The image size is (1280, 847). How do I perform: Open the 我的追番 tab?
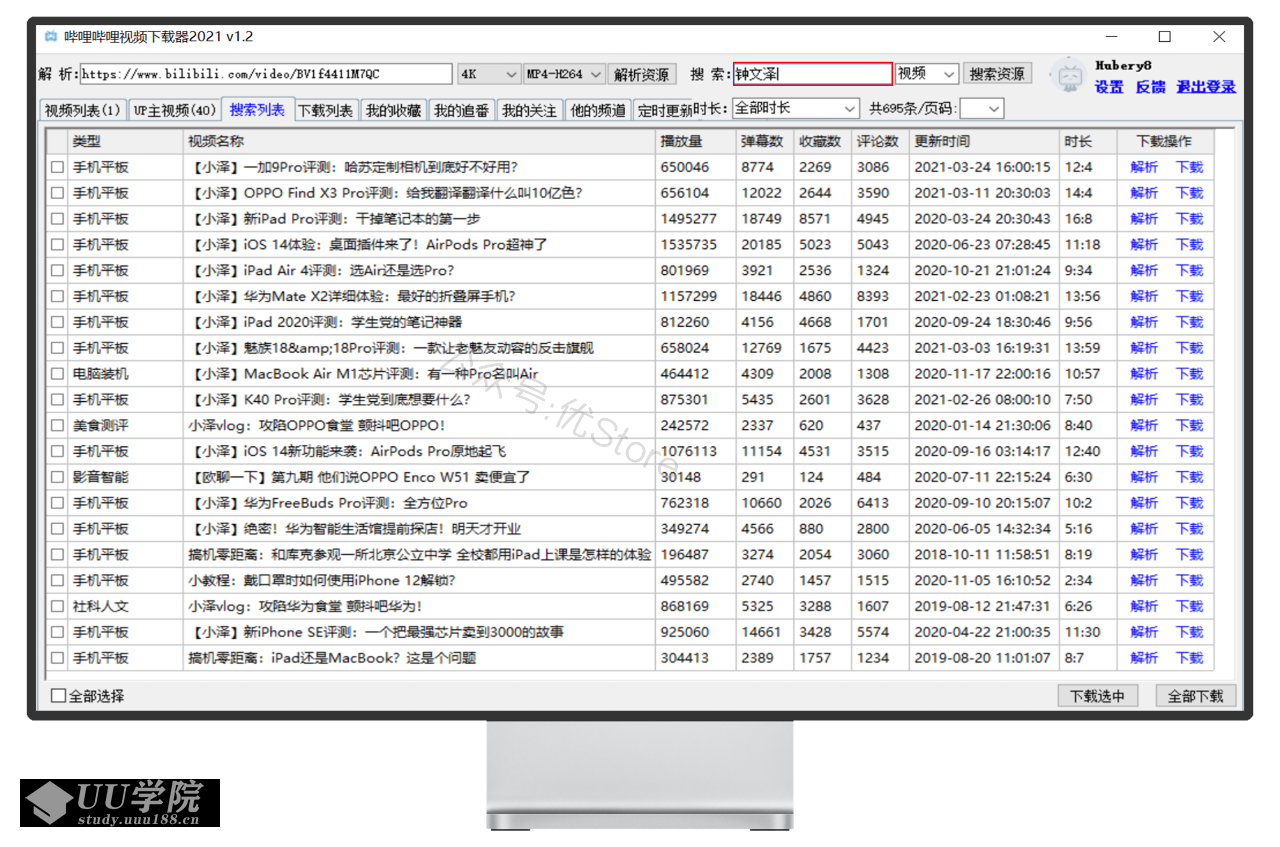pos(461,110)
